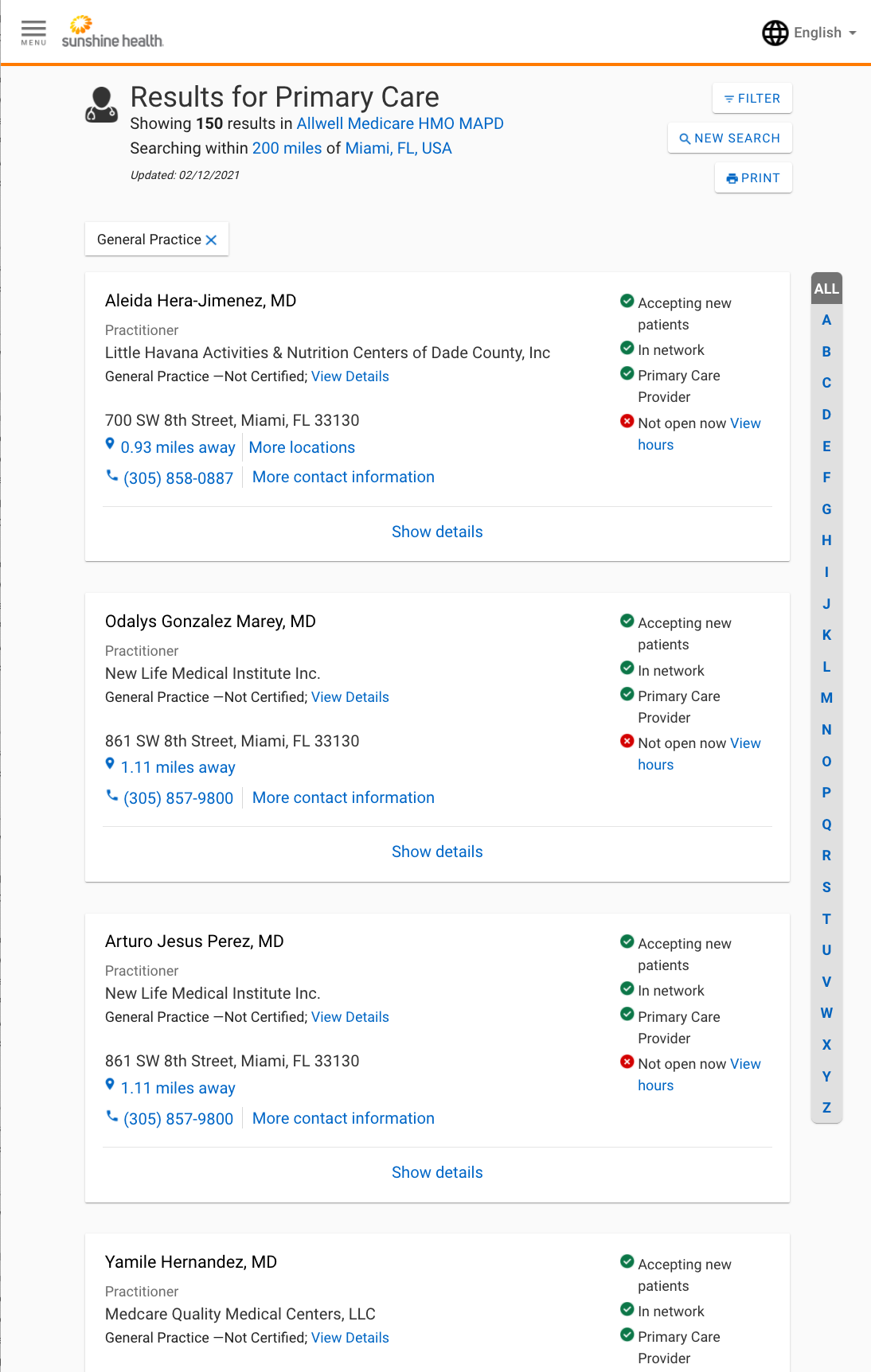Filter providers by letter P
The width and height of the screenshot is (871, 1372).
click(826, 793)
